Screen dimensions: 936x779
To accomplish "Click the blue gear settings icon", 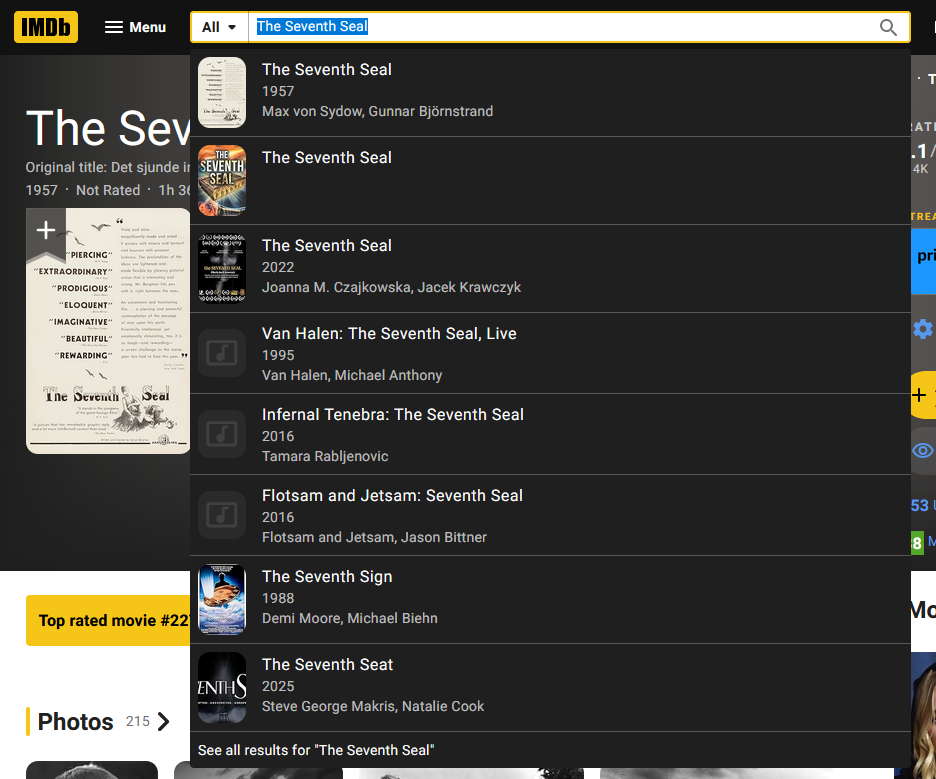I will (923, 329).
